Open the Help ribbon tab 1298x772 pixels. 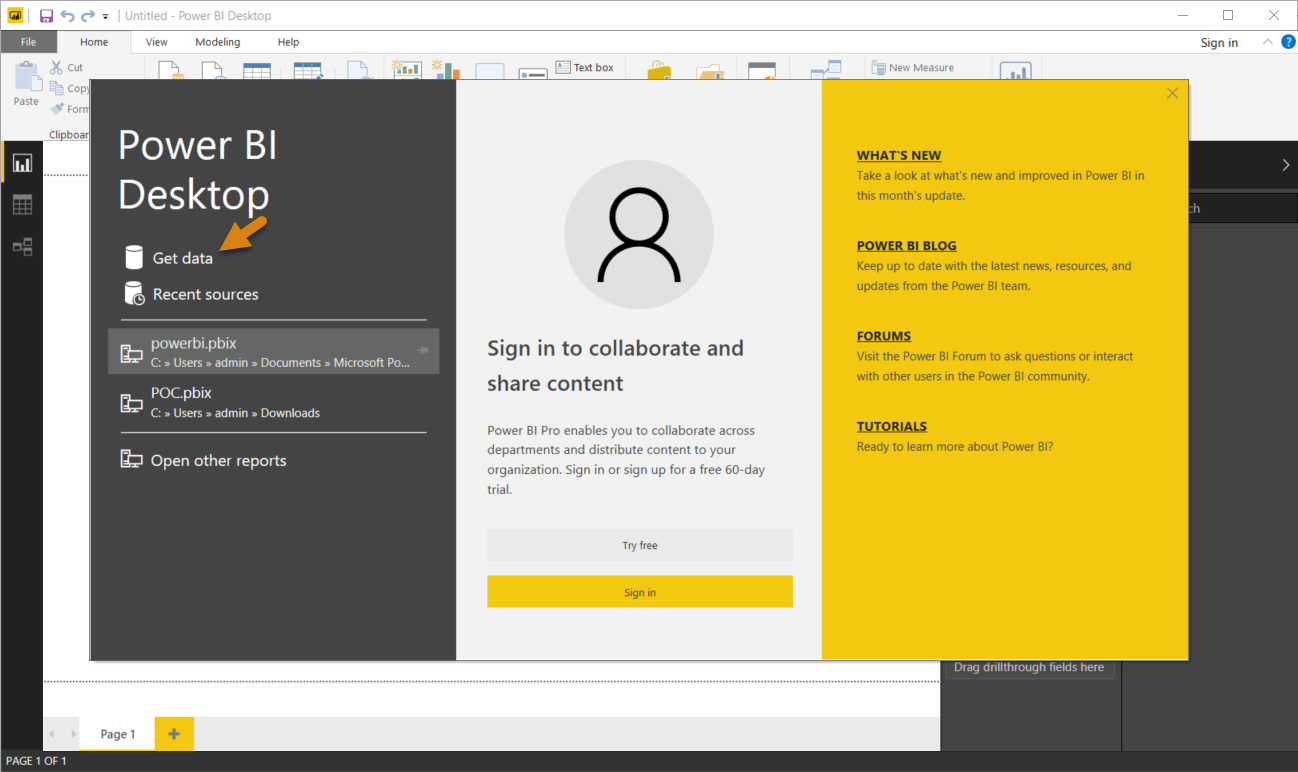click(x=288, y=42)
